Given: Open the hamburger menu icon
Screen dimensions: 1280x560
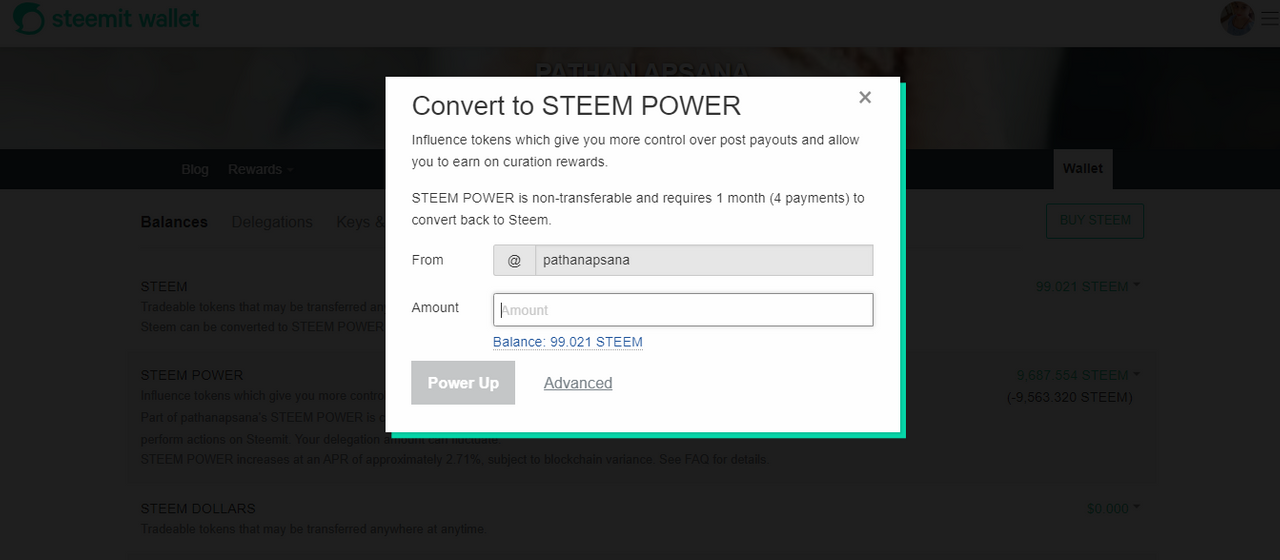Looking at the screenshot, I should point(1270,19).
